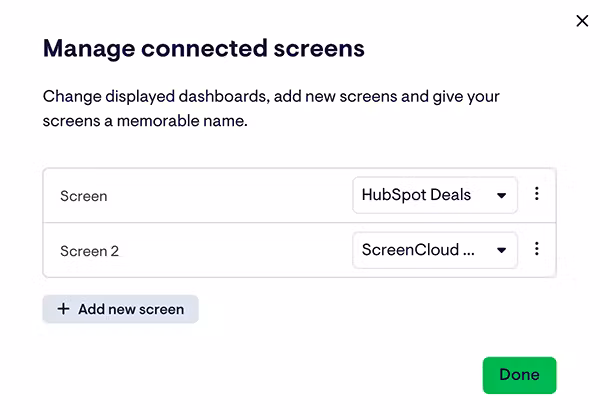Click the caret arrow on ScreenCloud dropdown
Viewport: 600px width, 420px height.
[x=501, y=250]
